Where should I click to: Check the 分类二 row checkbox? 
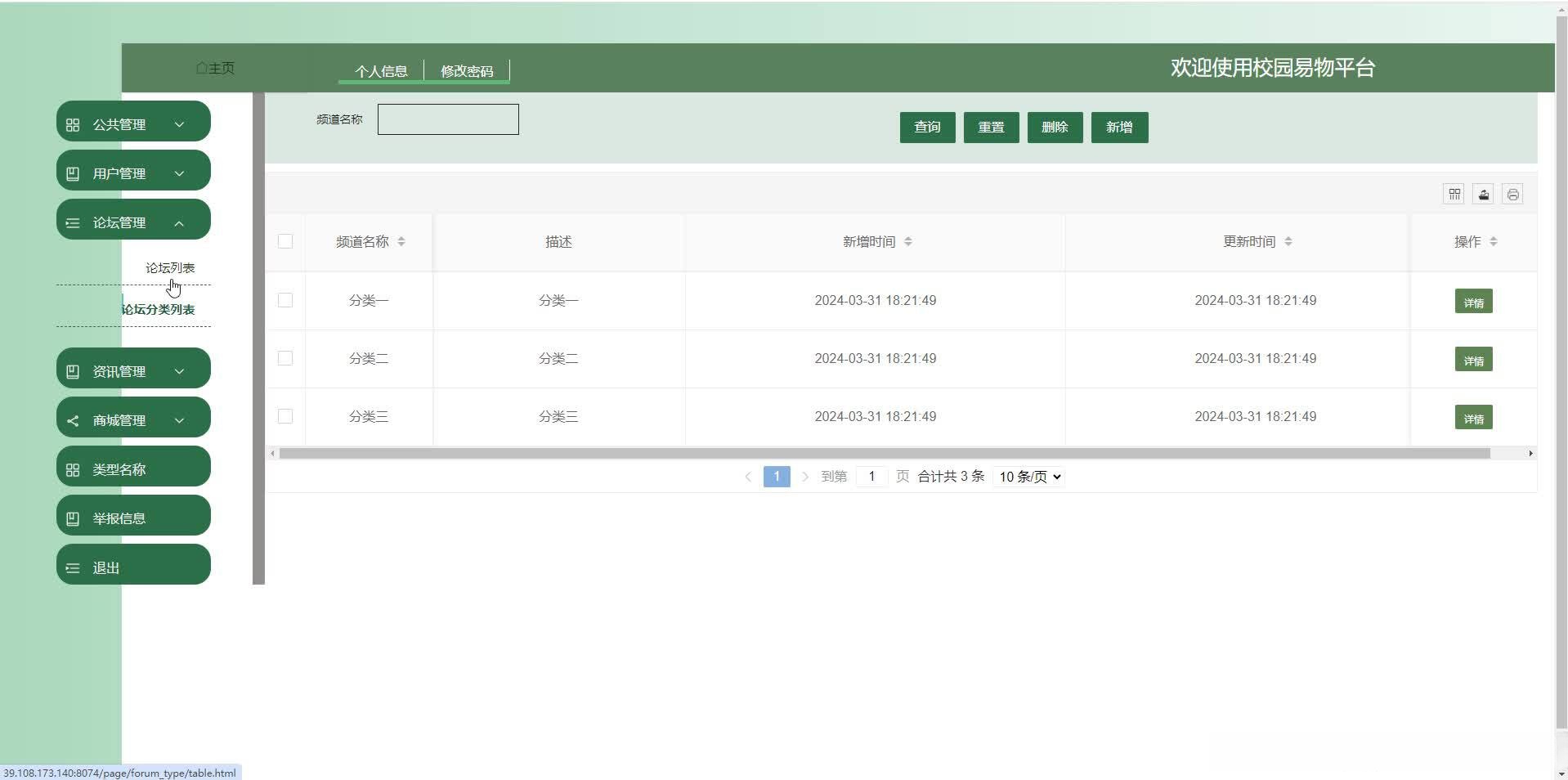pos(285,358)
